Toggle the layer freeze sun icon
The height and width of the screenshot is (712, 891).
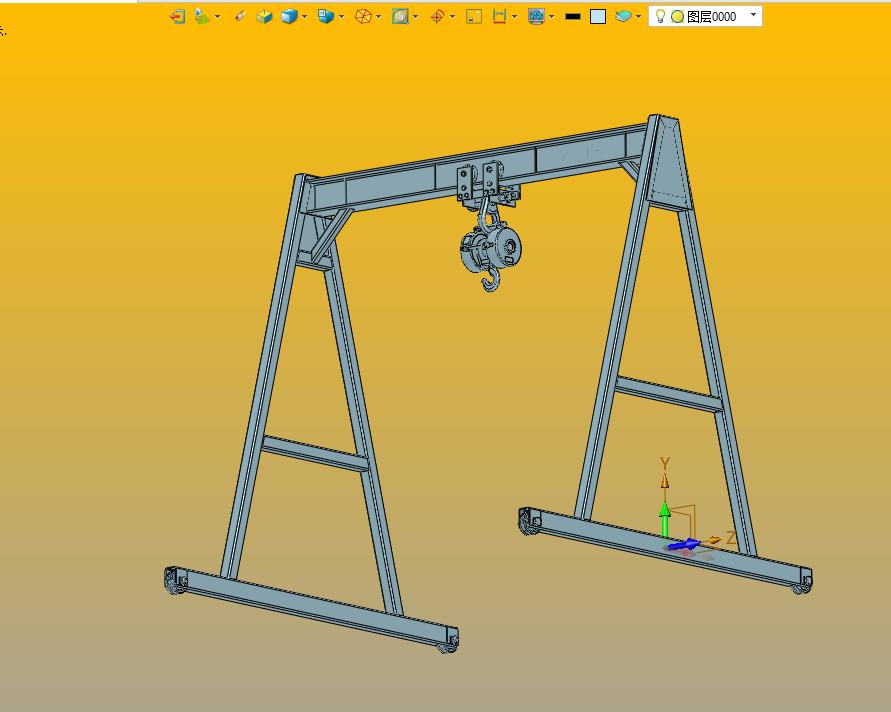tap(677, 16)
